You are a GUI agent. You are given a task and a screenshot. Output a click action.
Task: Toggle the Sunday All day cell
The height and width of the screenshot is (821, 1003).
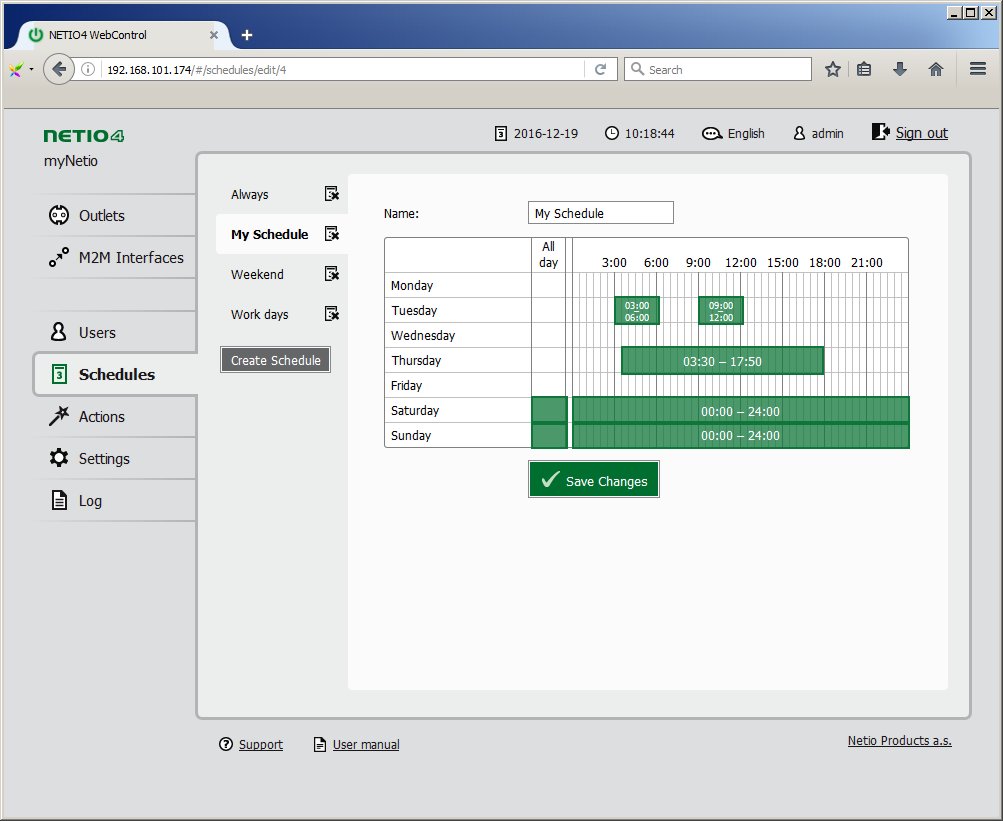(x=549, y=435)
